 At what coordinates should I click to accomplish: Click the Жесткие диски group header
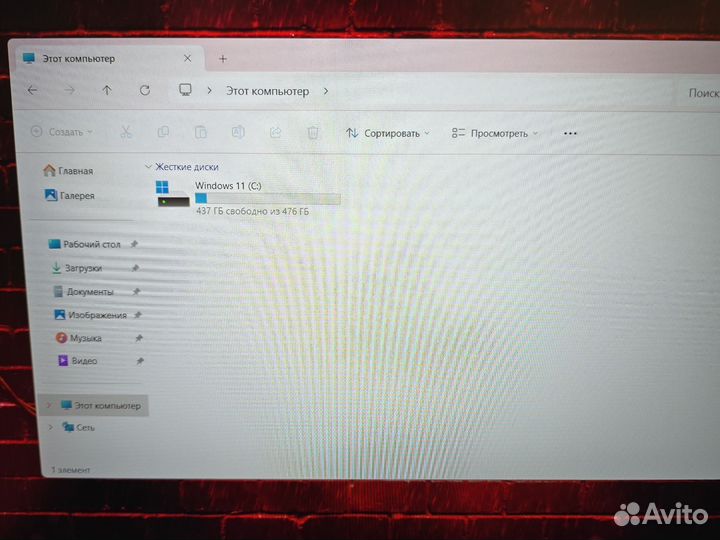pyautogui.click(x=186, y=167)
